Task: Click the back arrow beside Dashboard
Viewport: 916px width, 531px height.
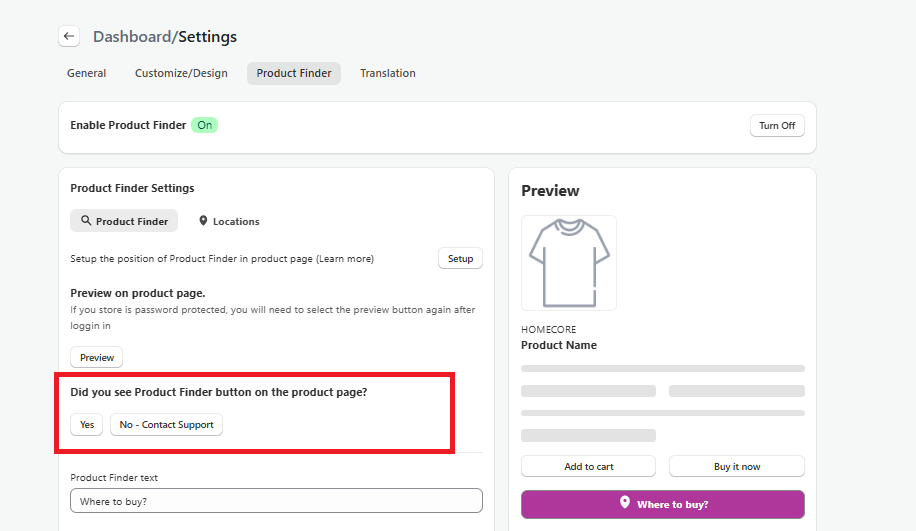Action: point(69,36)
